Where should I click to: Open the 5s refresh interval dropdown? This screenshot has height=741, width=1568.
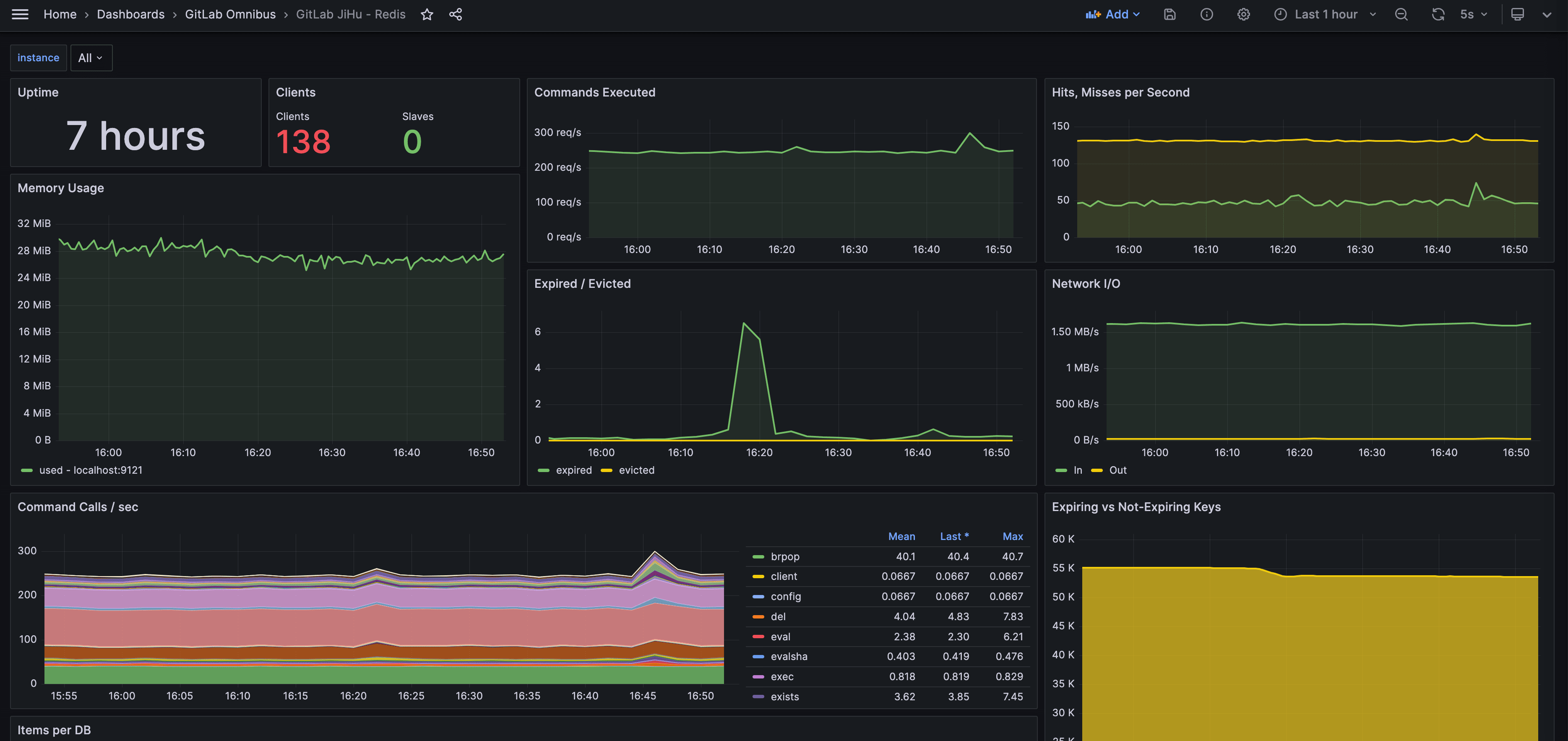coord(1473,14)
